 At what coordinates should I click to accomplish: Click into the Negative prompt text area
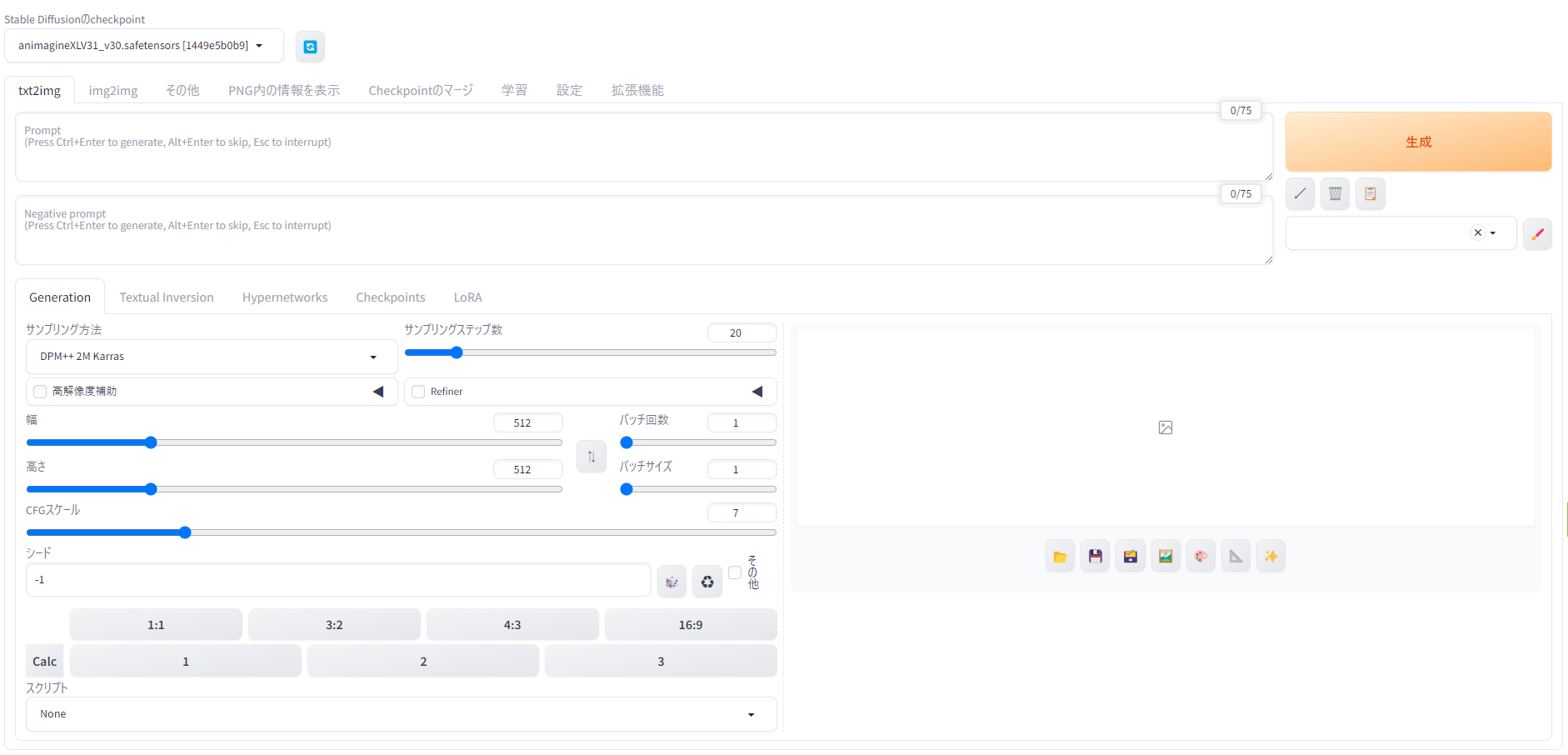(x=644, y=231)
